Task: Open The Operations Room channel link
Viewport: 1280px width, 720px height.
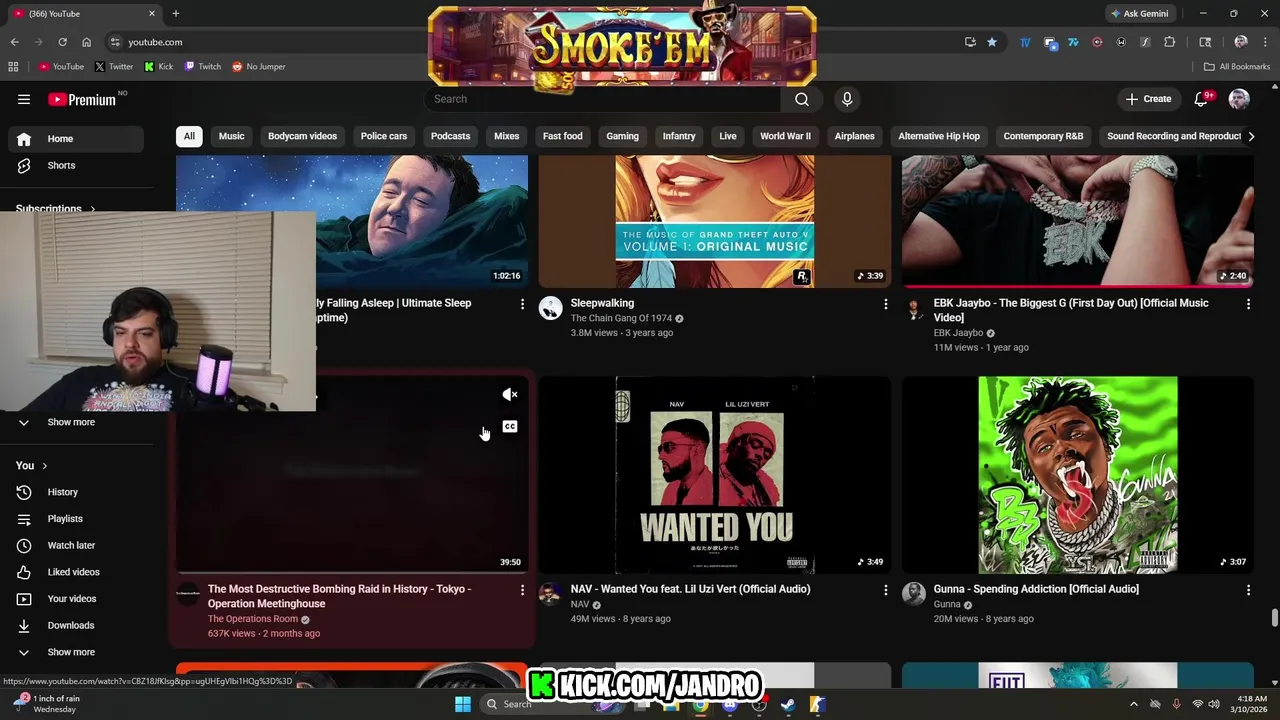Action: click(253, 619)
